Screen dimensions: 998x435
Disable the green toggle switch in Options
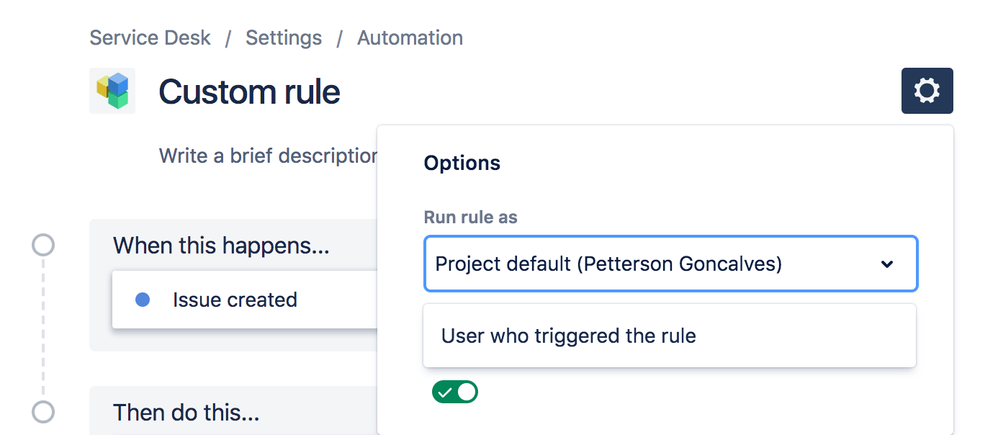pos(455,392)
